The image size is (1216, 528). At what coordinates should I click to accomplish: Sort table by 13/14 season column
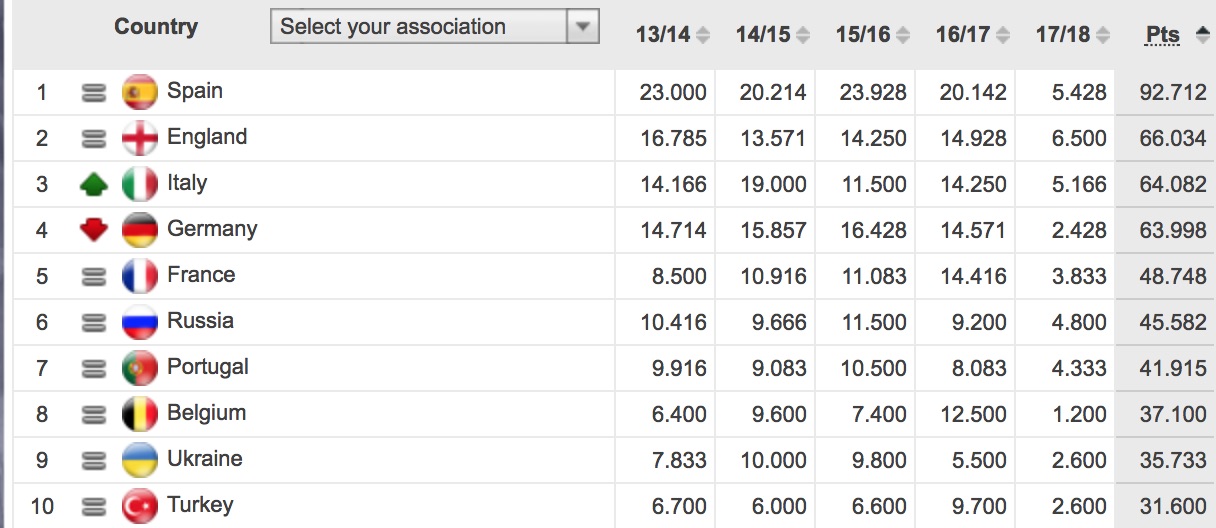pyautogui.click(x=673, y=35)
